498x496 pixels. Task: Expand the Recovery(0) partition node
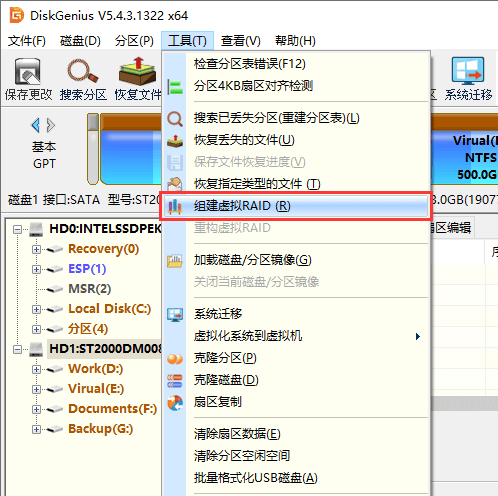pyautogui.click(x=36, y=249)
